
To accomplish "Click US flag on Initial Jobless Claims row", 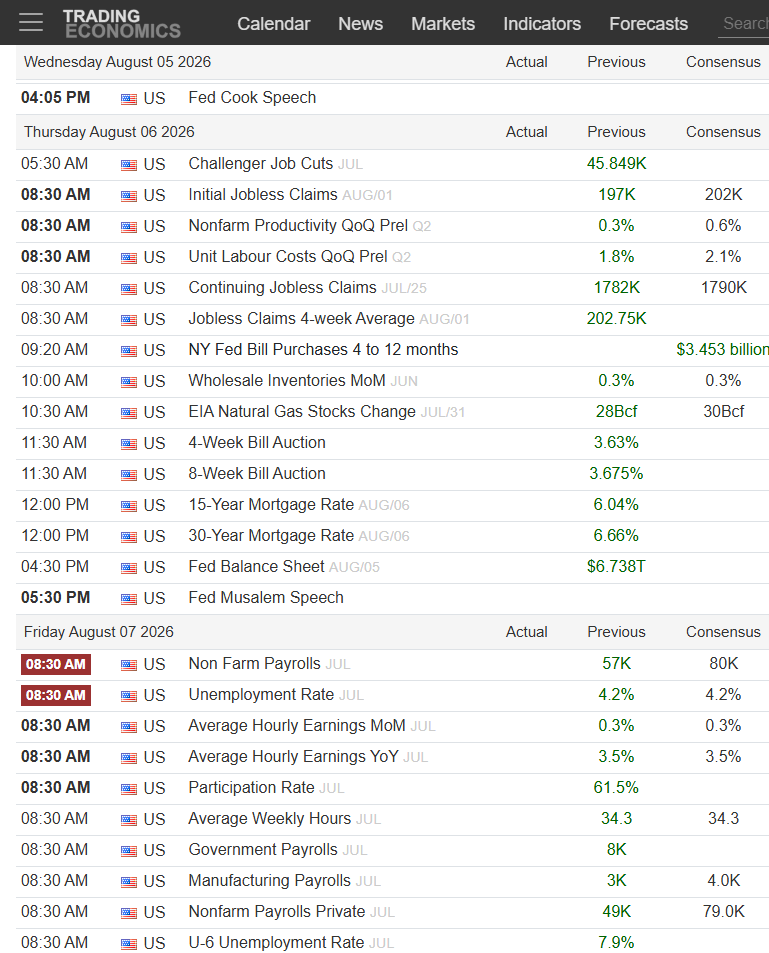I will [129, 196].
